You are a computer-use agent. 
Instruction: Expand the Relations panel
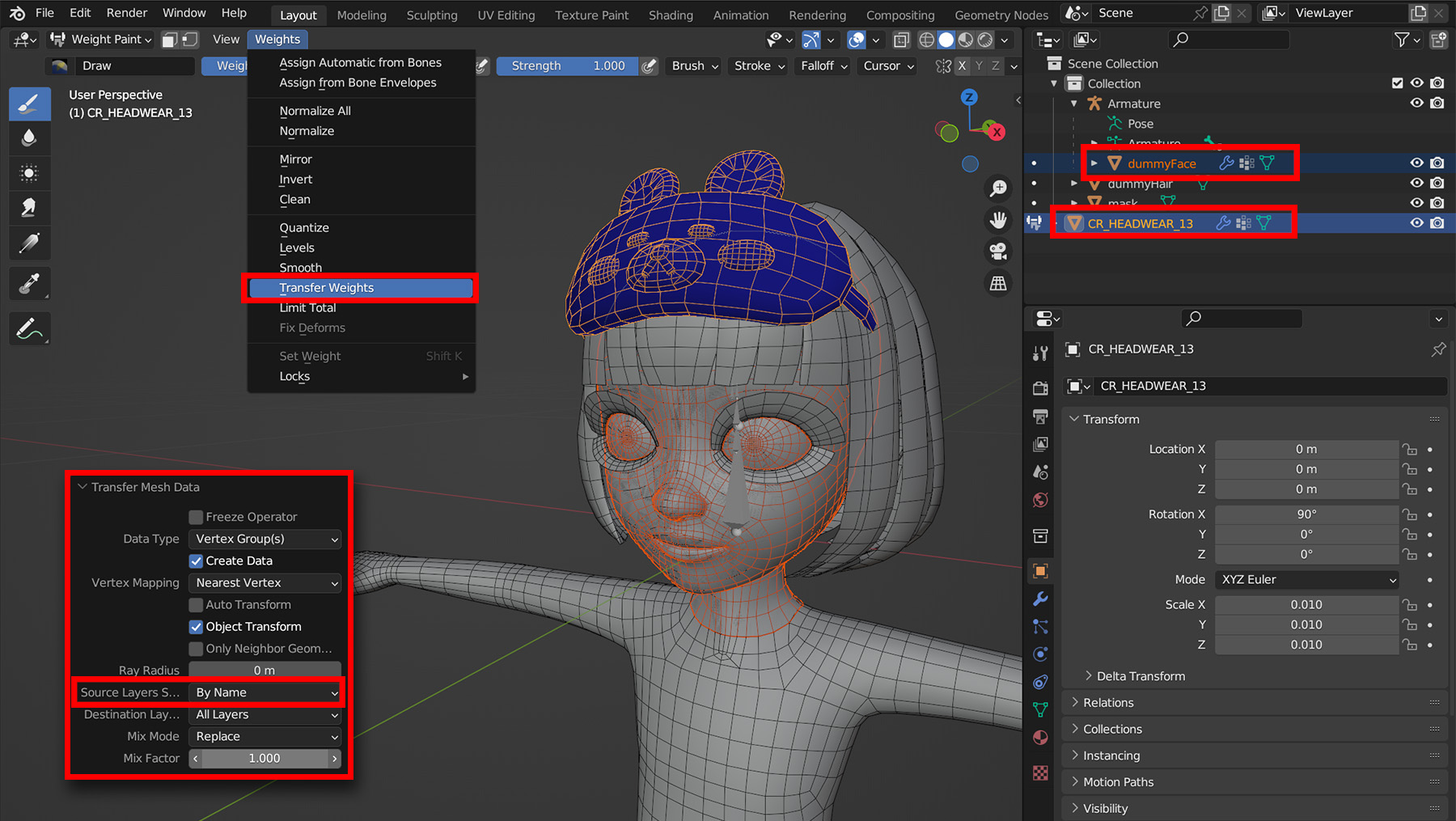(1108, 703)
